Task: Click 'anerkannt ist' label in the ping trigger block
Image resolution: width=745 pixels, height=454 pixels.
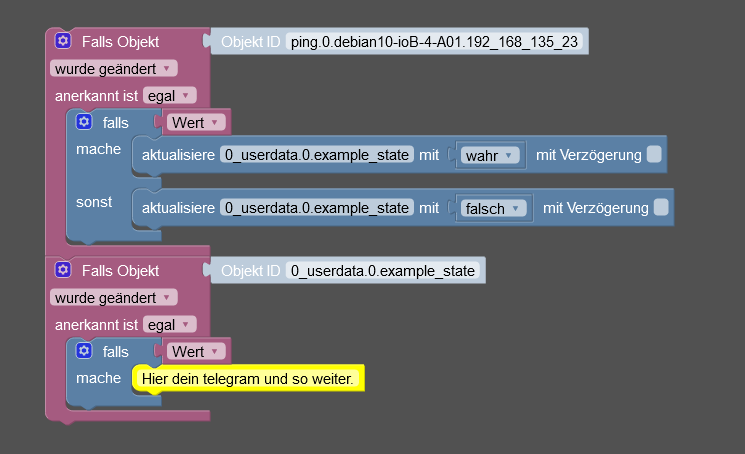Action: [x=96, y=96]
